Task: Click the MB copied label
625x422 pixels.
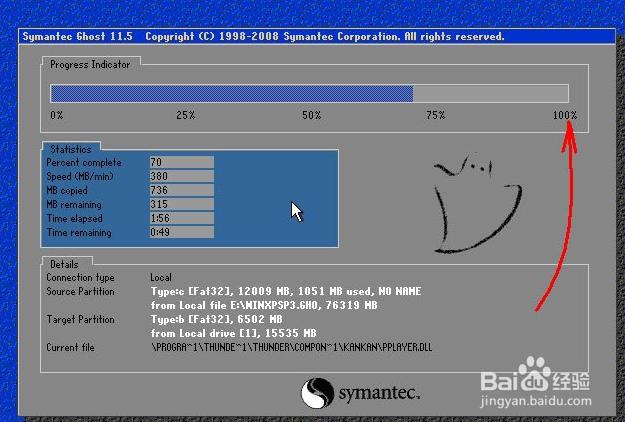Action: click(x=67, y=190)
